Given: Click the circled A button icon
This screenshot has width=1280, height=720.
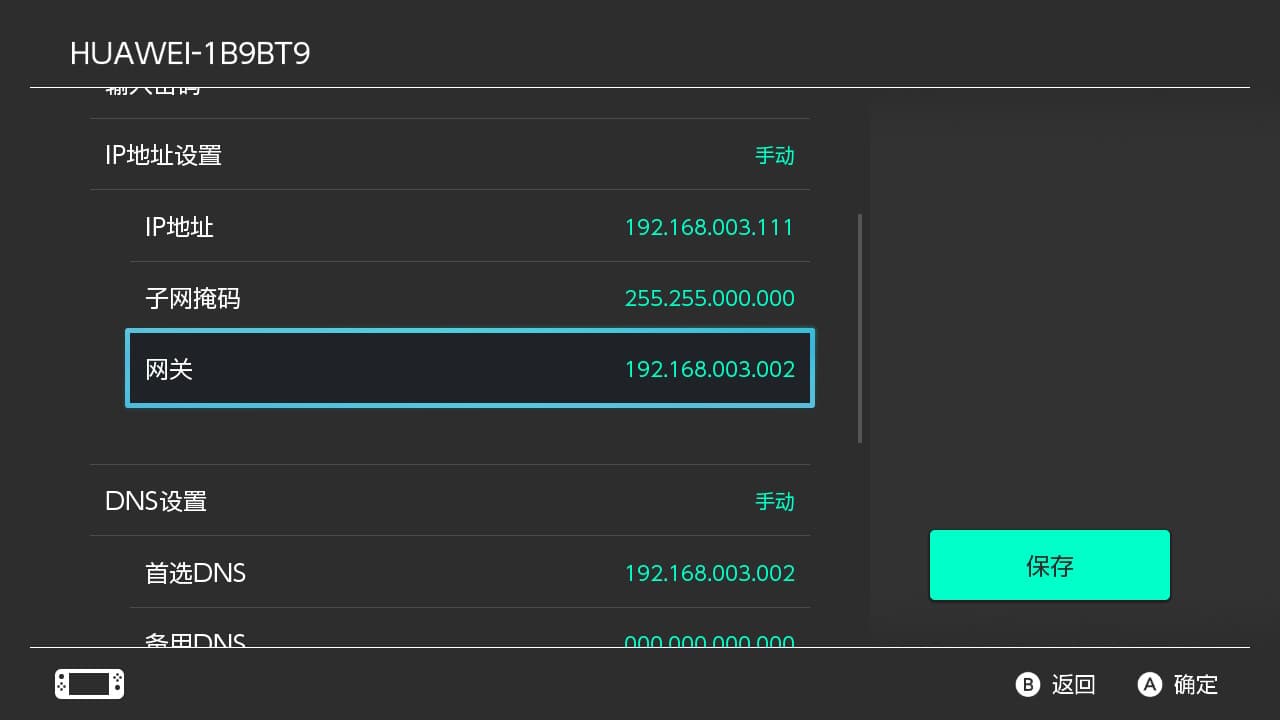Looking at the screenshot, I should pyautogui.click(x=1150, y=684).
